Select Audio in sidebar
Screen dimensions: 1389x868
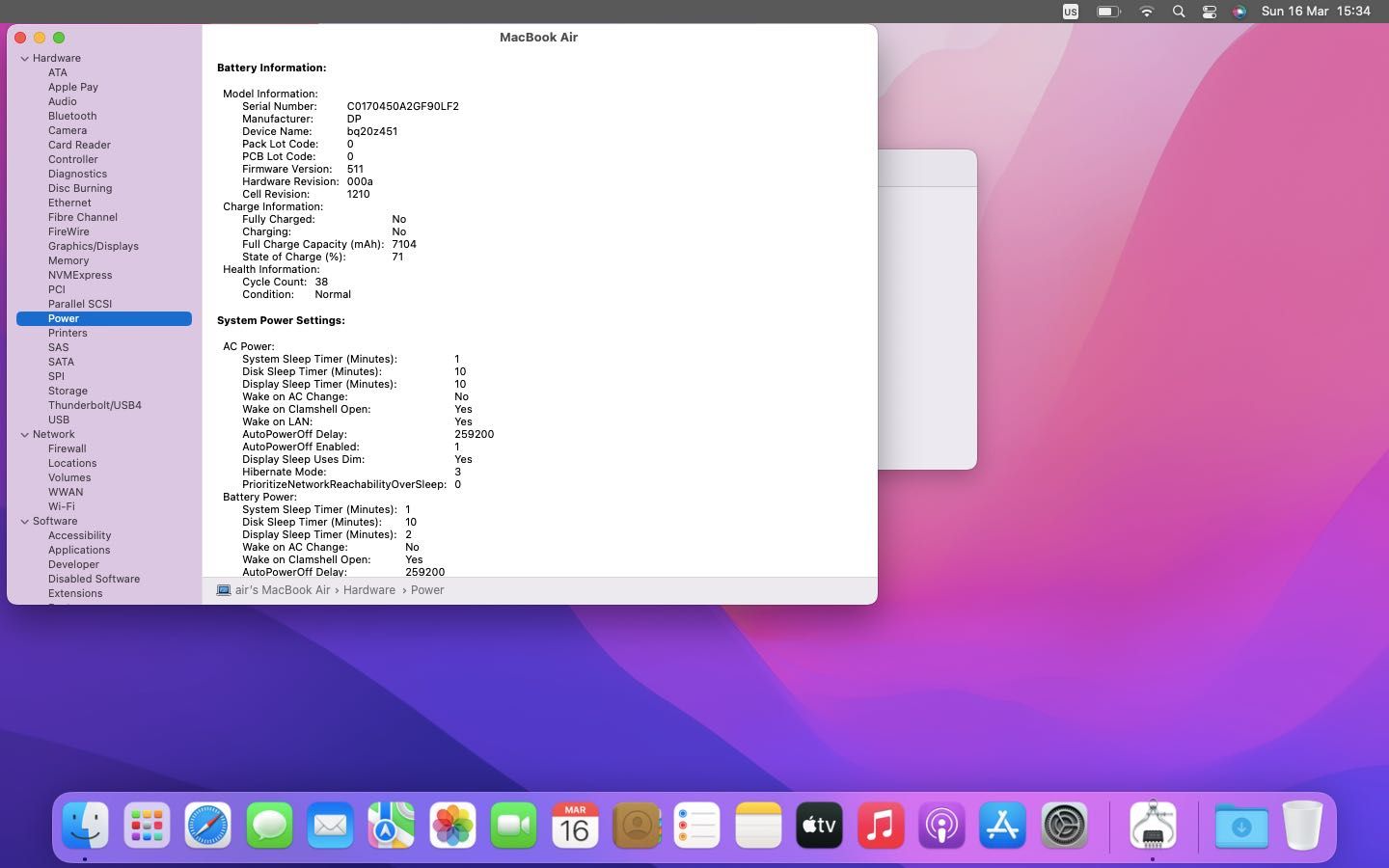[x=63, y=101]
